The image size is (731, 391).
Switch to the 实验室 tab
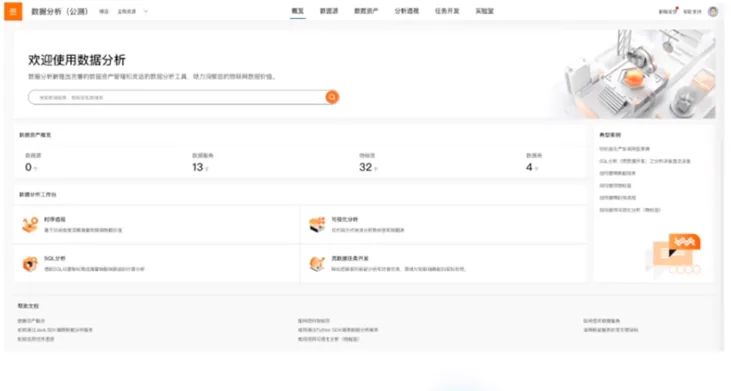click(484, 11)
